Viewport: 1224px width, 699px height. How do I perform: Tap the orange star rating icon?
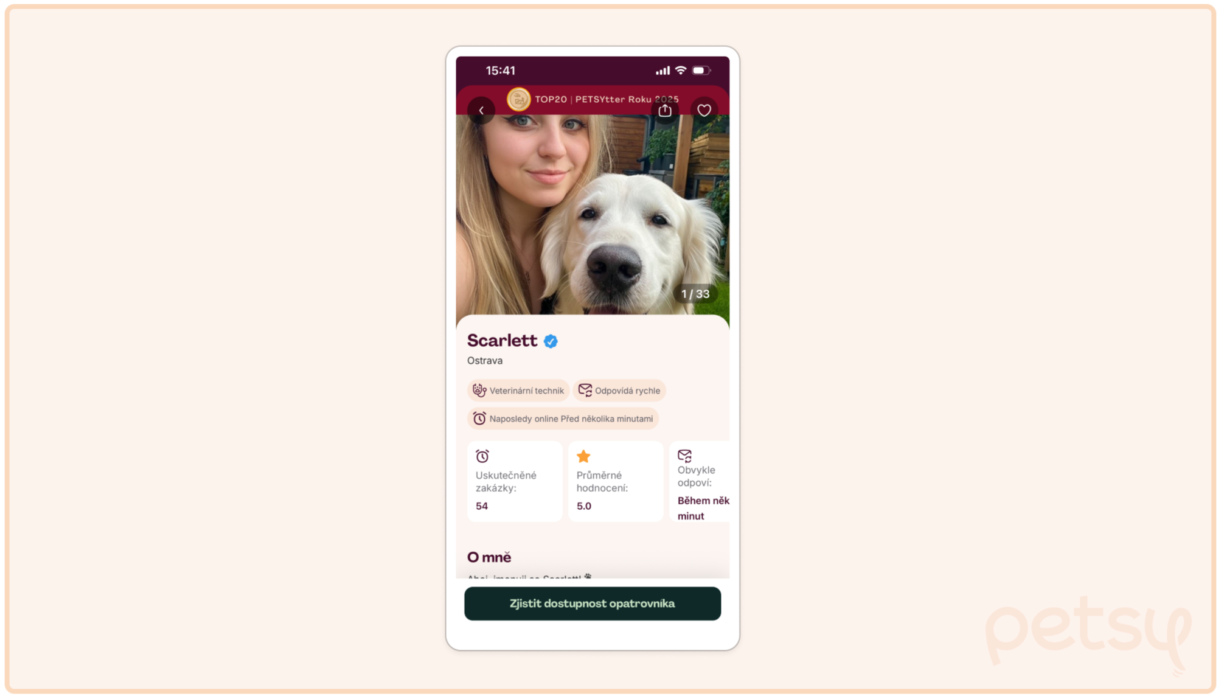click(x=584, y=456)
